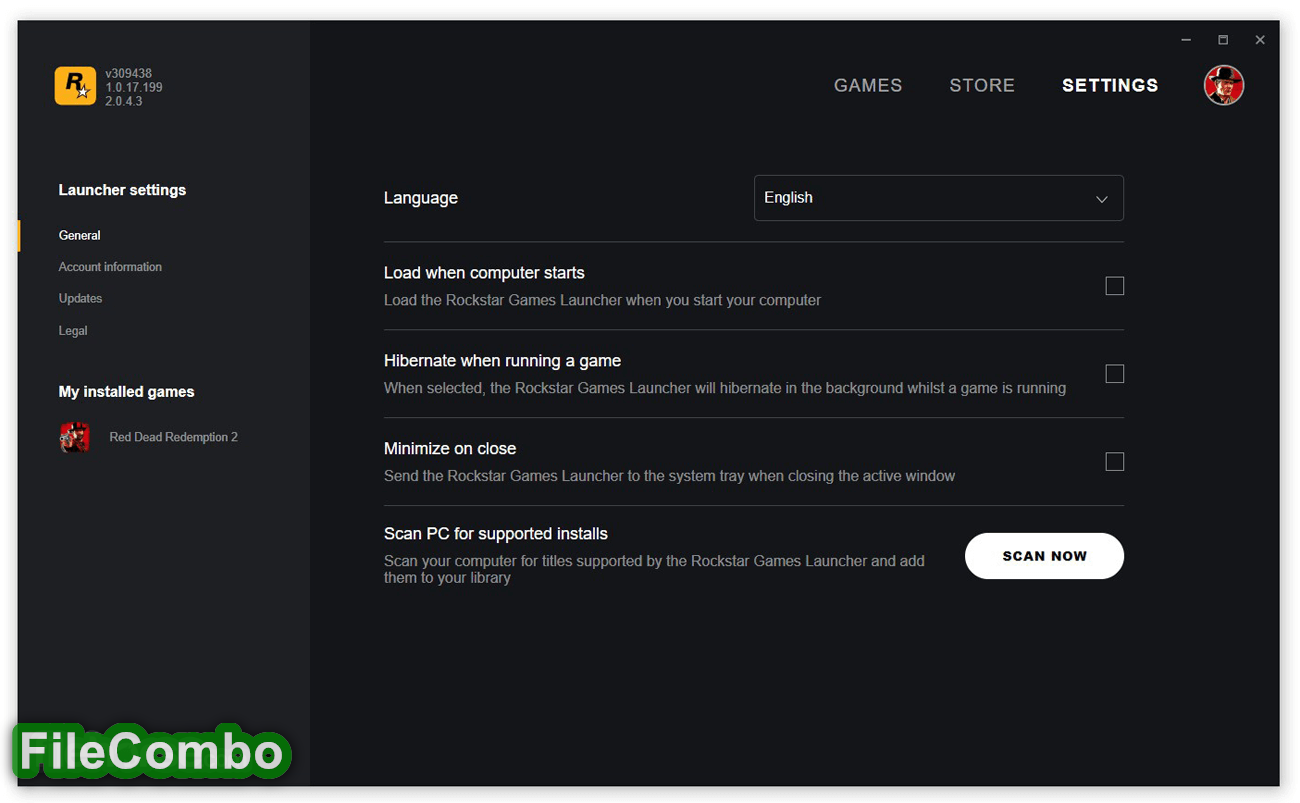Open the Language dropdown set to English
This screenshot has height=803, width=1300.
point(939,198)
